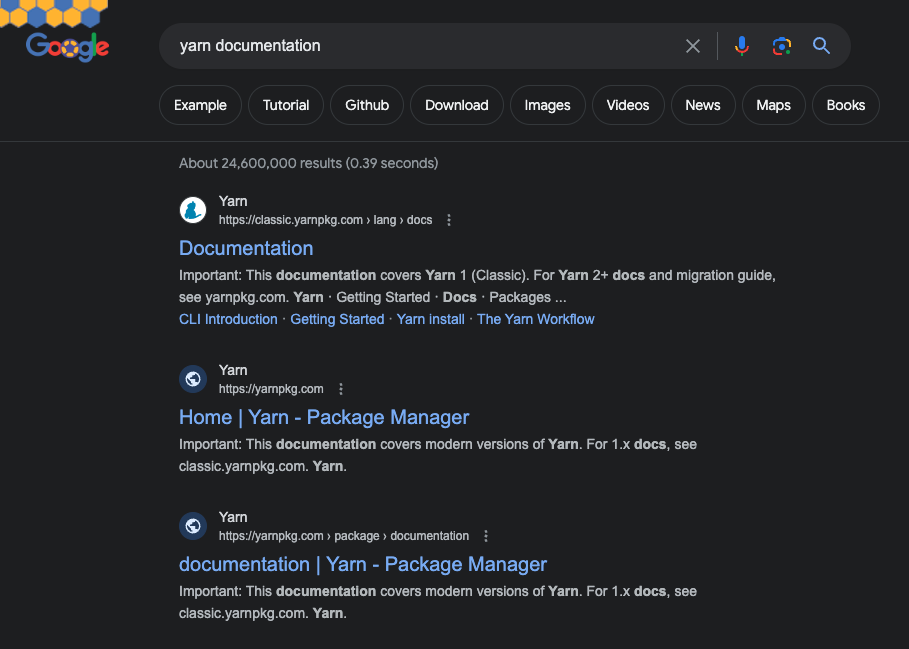Viewport: 909px width, 649px height.
Task: Click the https://yarnpkg.com URL text
Action: pyautogui.click(x=271, y=389)
